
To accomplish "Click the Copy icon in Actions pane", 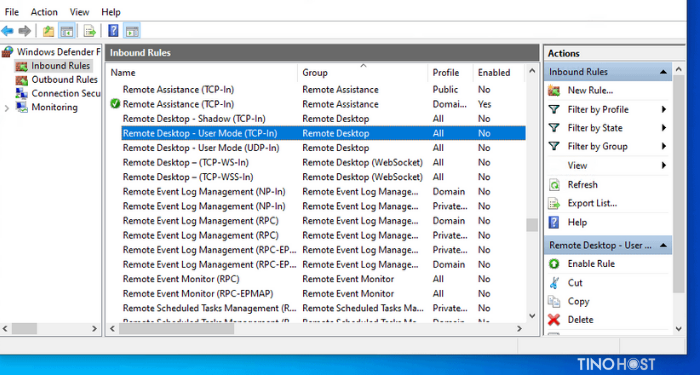I will pyautogui.click(x=554, y=301).
